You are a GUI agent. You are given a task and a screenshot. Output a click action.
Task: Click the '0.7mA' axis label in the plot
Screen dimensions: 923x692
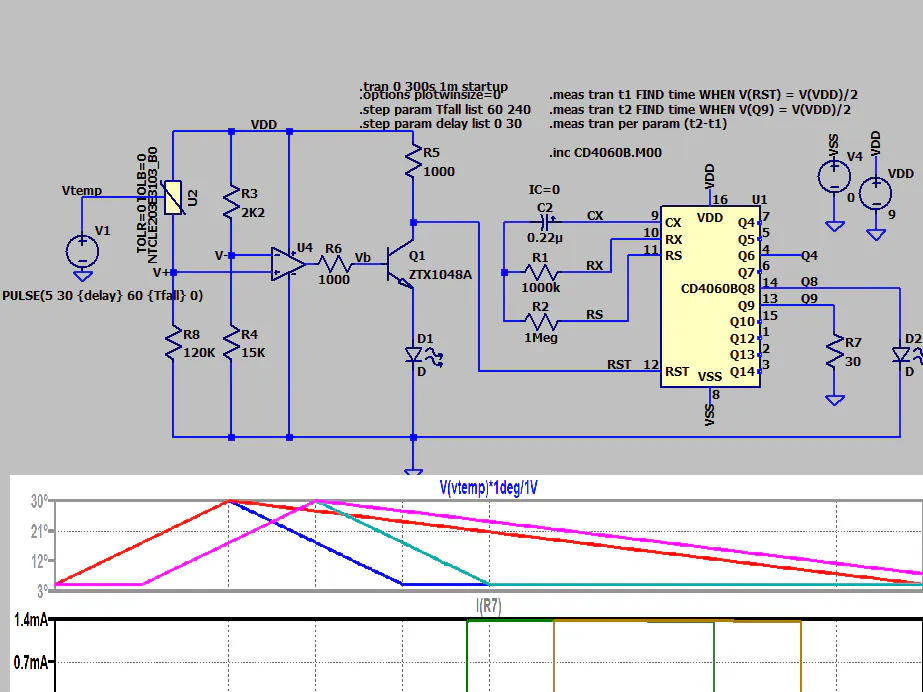[31, 663]
